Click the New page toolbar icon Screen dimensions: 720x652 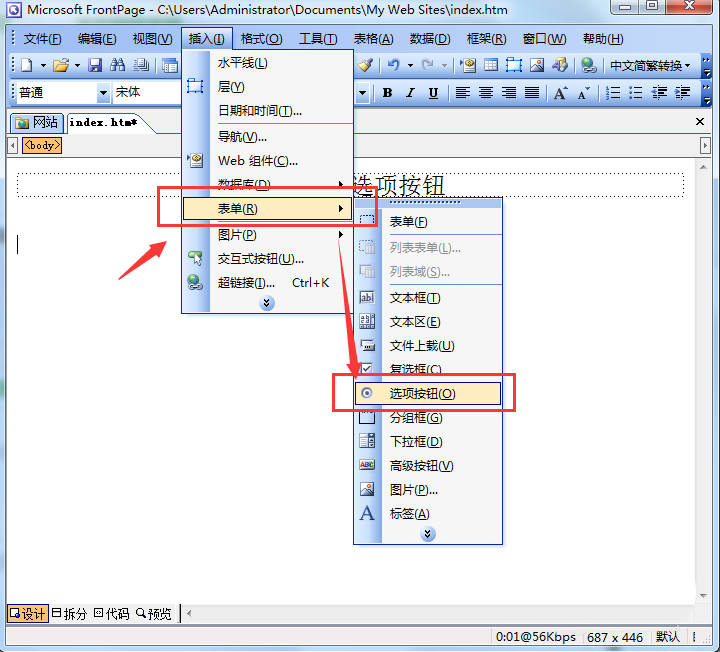27,65
